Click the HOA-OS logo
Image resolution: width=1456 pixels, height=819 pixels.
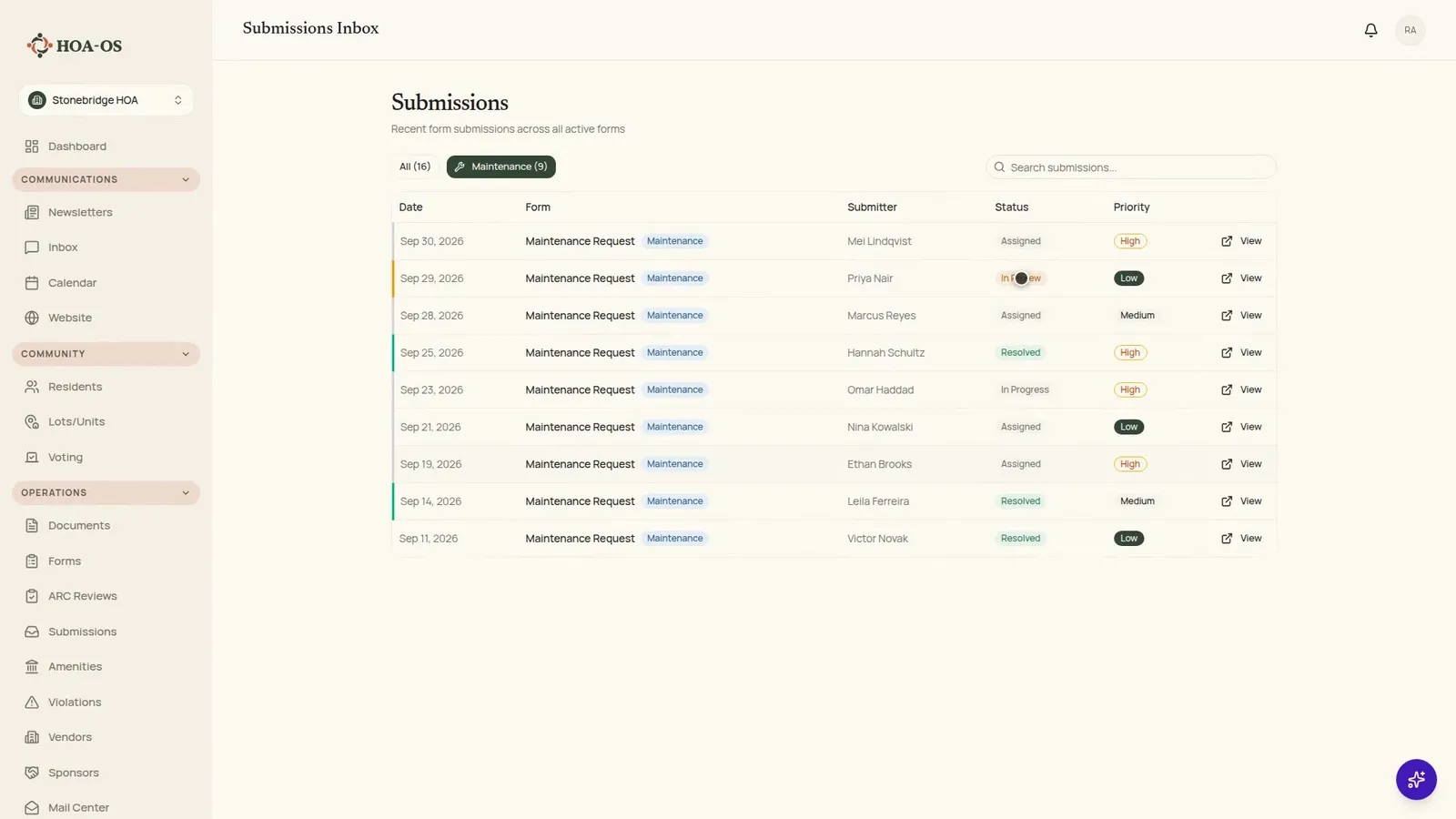coord(74,45)
